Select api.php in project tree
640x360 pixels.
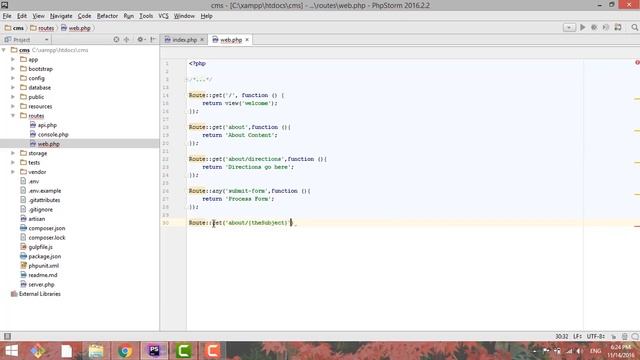coord(43,125)
